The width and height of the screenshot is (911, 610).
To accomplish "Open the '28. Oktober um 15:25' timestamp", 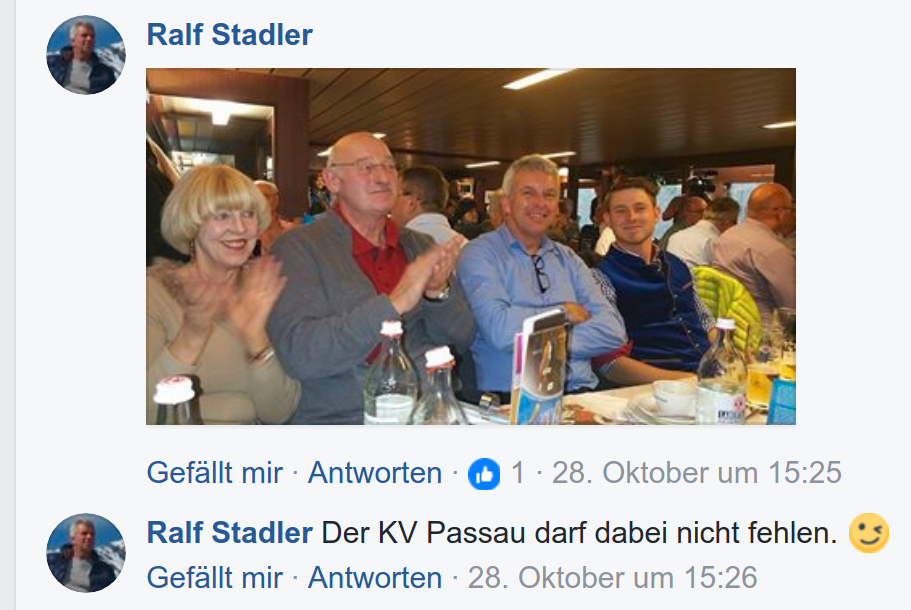I will [x=697, y=473].
